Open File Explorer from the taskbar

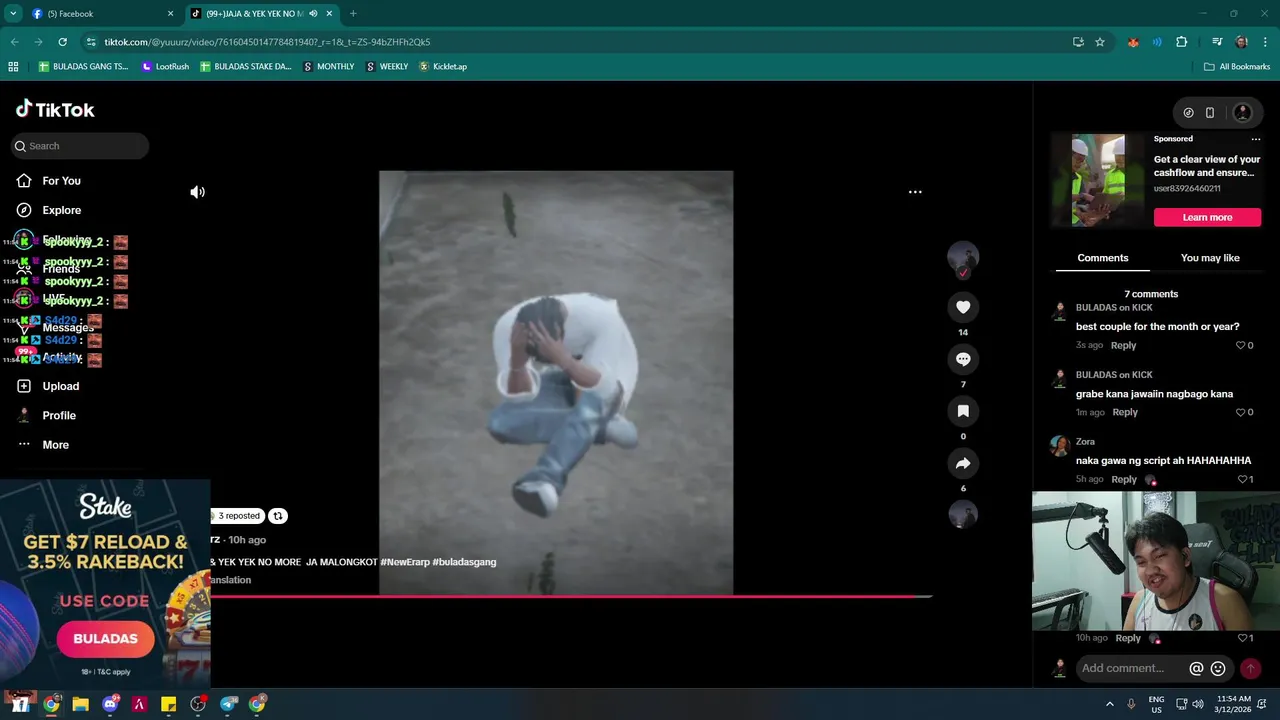81,704
